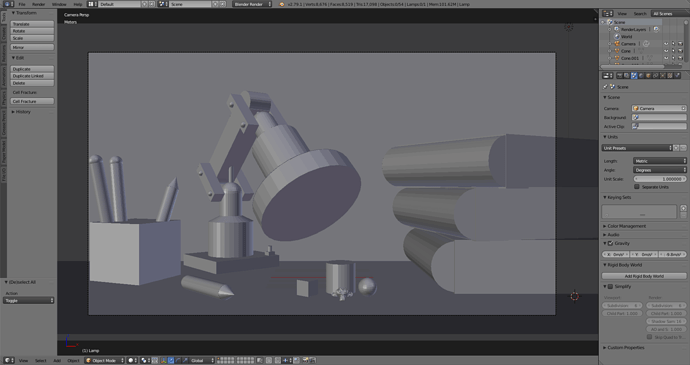Click the Duplicate Linked button
This screenshot has width=690, height=365.
click(x=32, y=76)
